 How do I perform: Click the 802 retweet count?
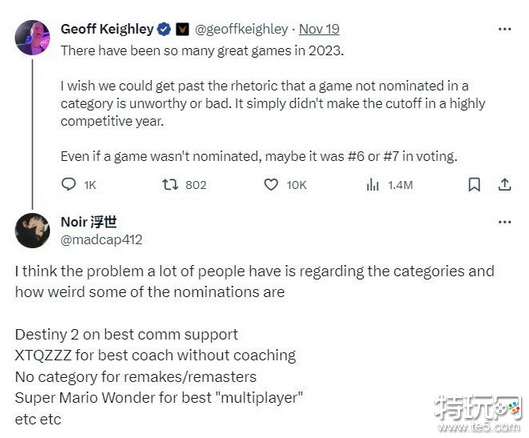(x=196, y=185)
